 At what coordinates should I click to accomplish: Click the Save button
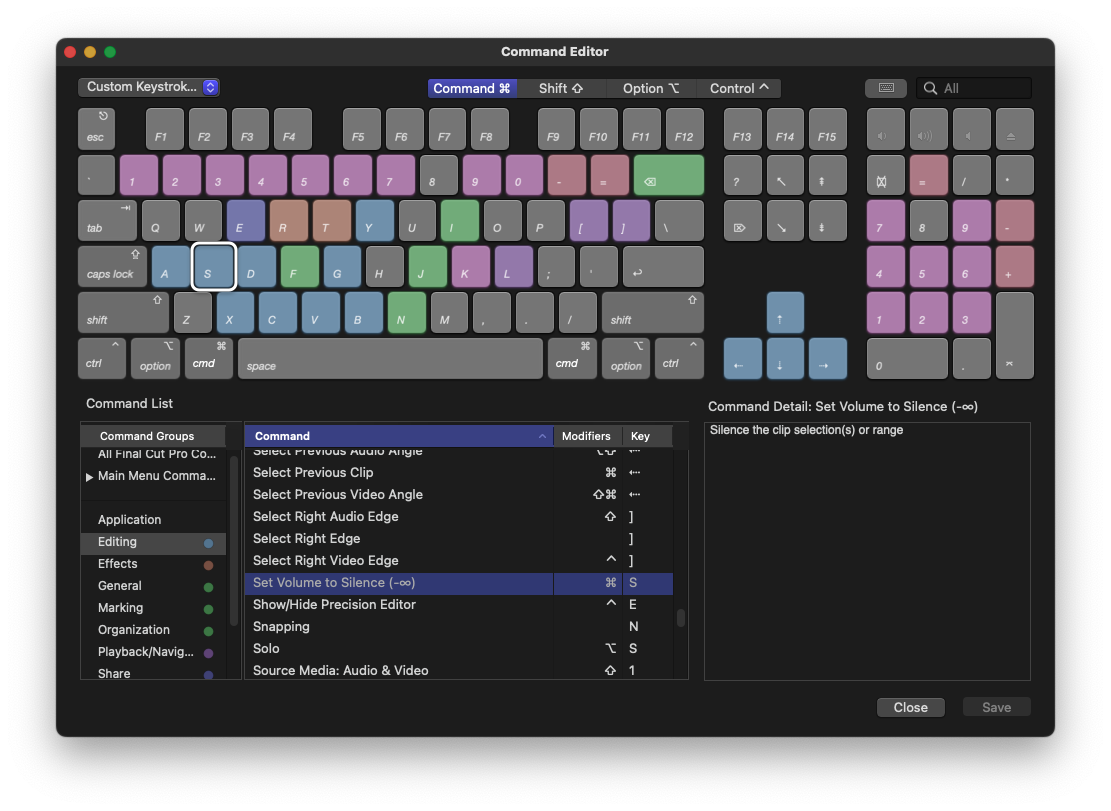click(x=996, y=708)
